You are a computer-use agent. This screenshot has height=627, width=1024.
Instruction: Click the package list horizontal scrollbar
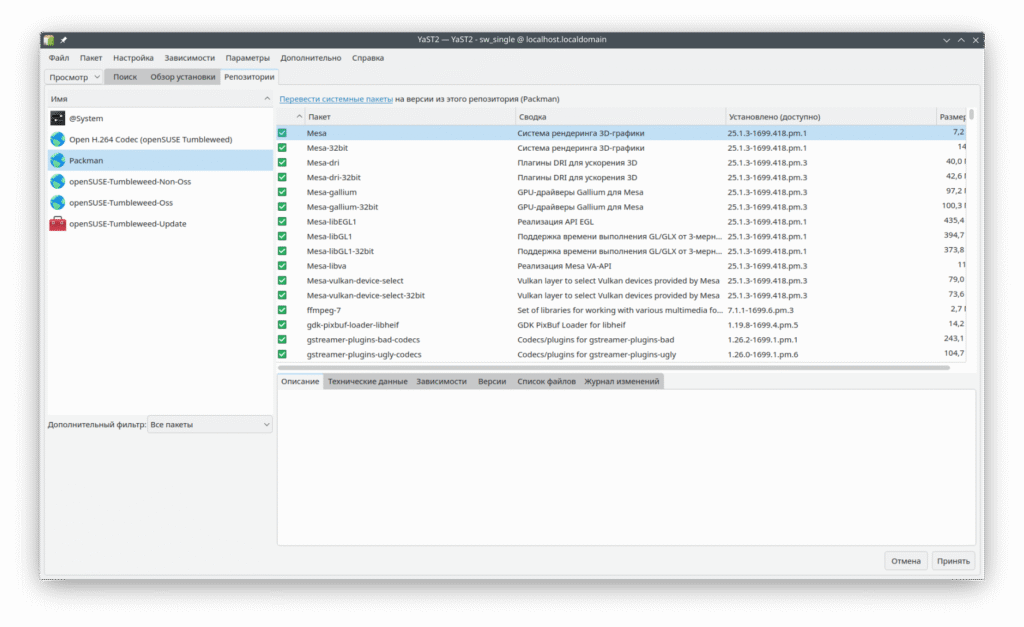pos(614,368)
